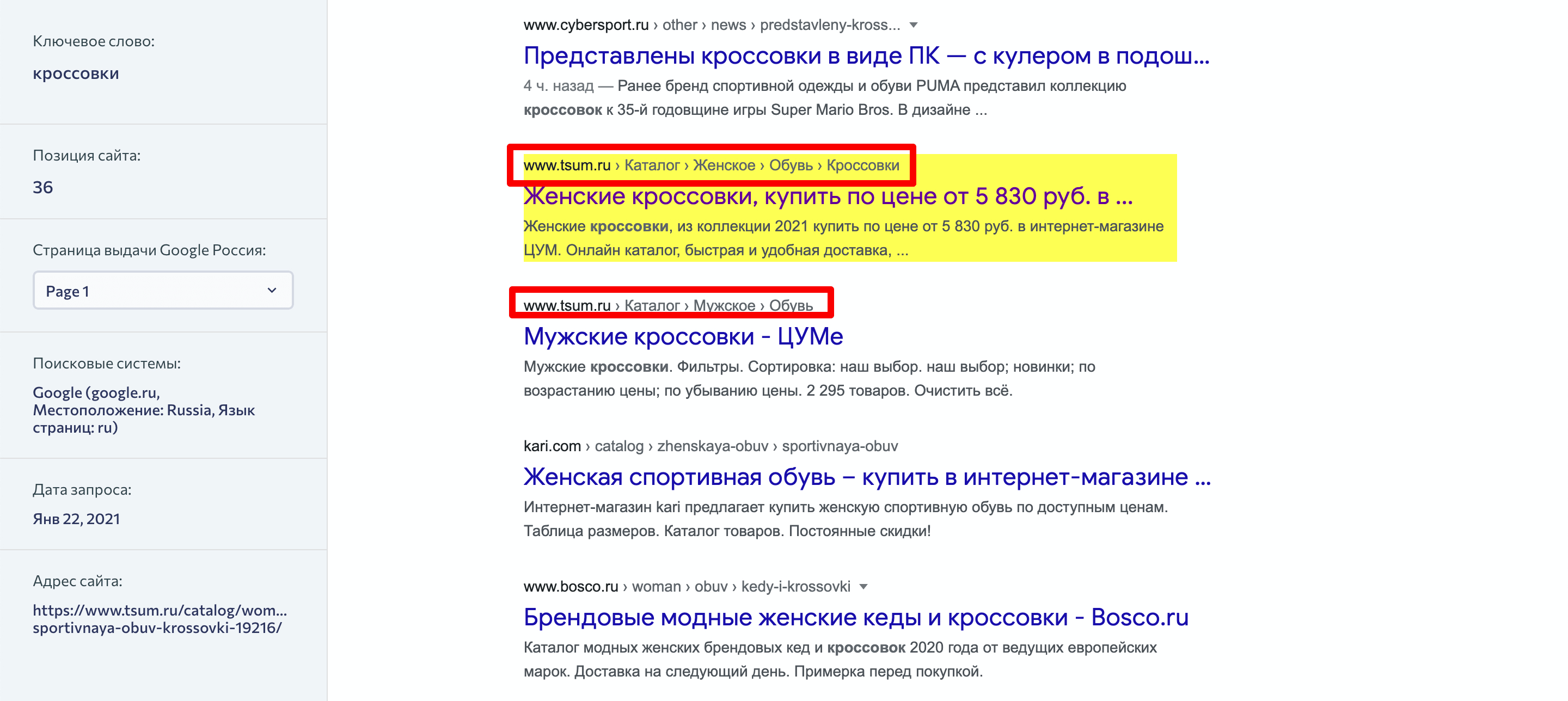Click the kari.com catalog breadcrumb URL
Viewport: 1568px width, 701px height.
[710, 446]
